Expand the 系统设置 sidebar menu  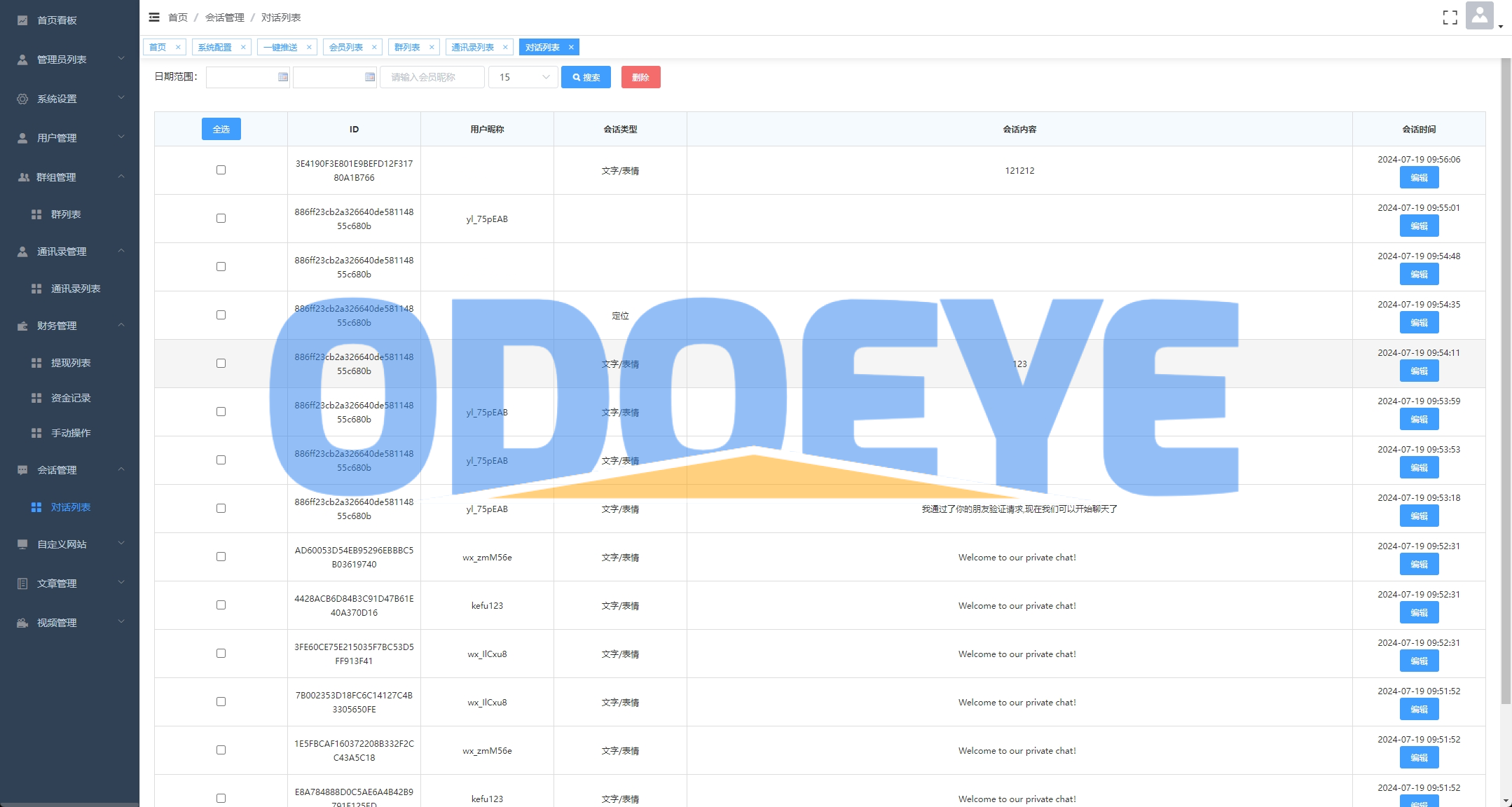(121, 98)
